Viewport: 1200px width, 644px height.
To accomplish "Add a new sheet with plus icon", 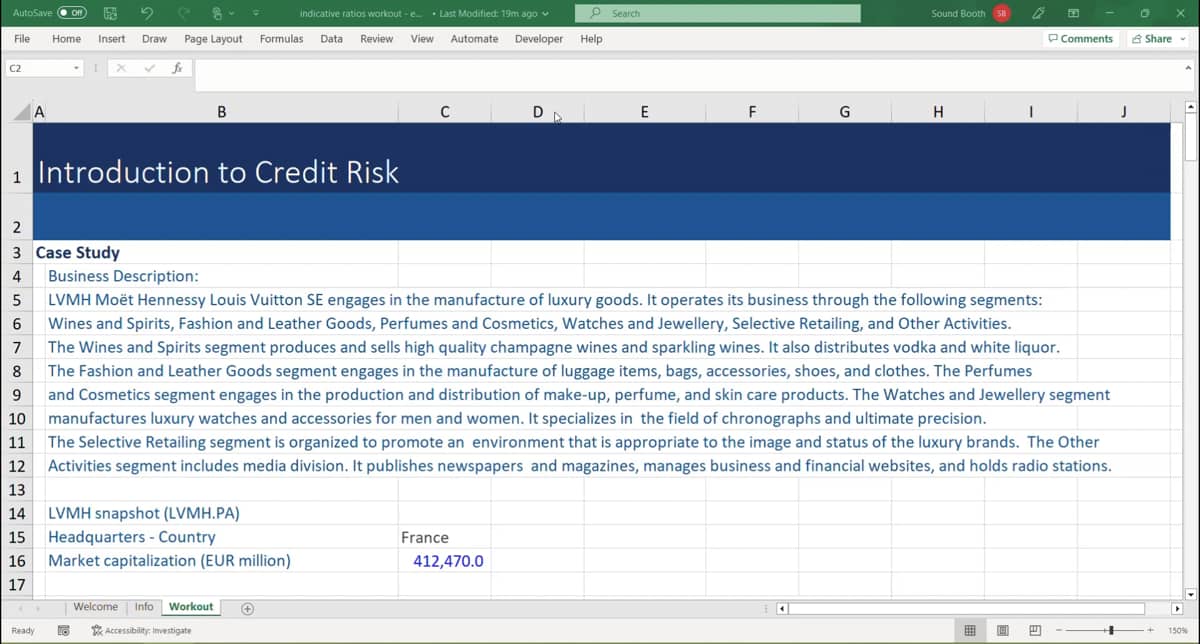I will [x=247, y=607].
